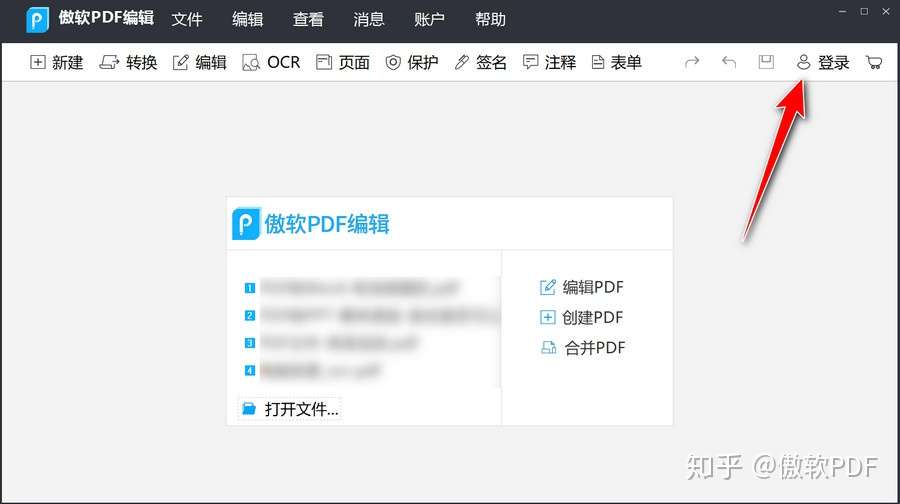The height and width of the screenshot is (504, 900).
Task: Click the undo arrow icon
Action: pos(729,61)
